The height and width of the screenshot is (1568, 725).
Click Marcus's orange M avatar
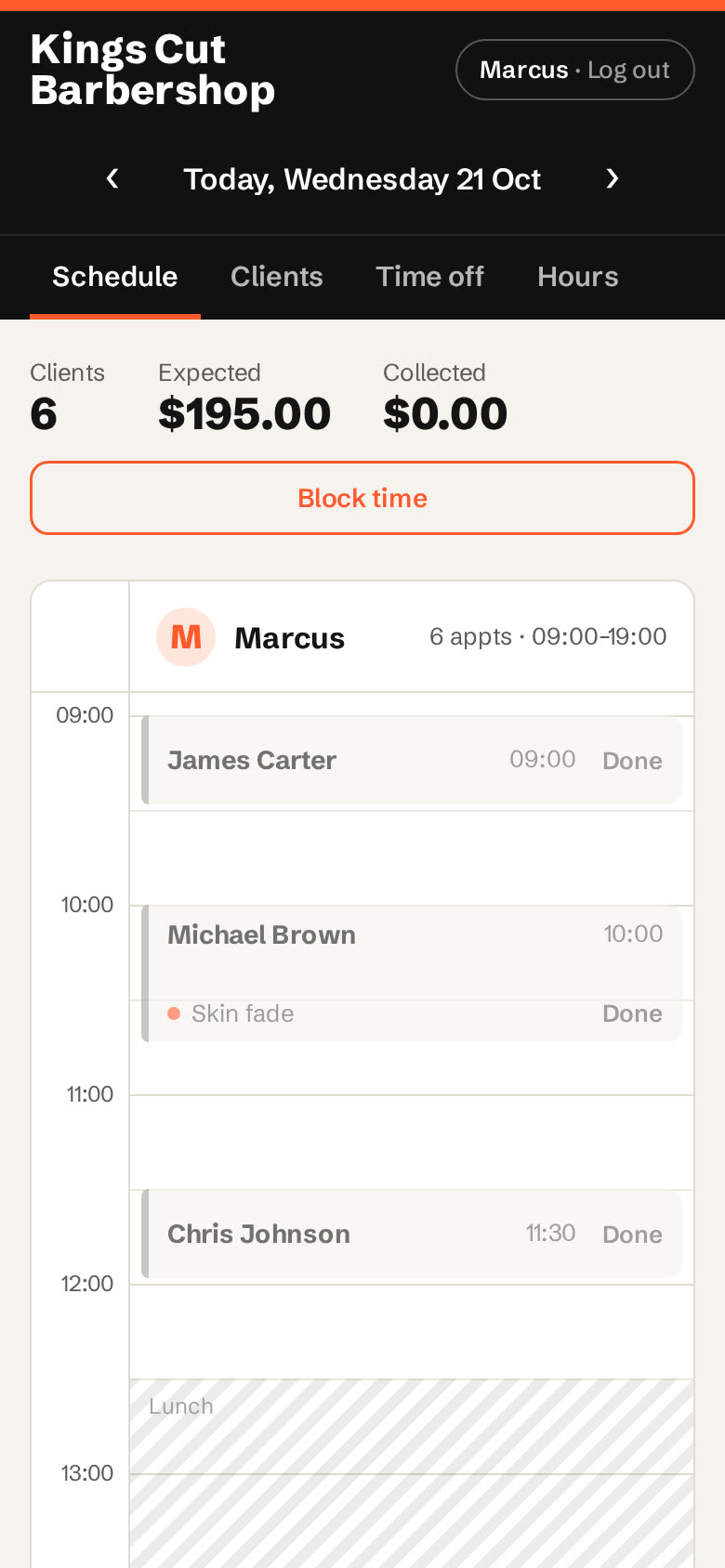(186, 637)
